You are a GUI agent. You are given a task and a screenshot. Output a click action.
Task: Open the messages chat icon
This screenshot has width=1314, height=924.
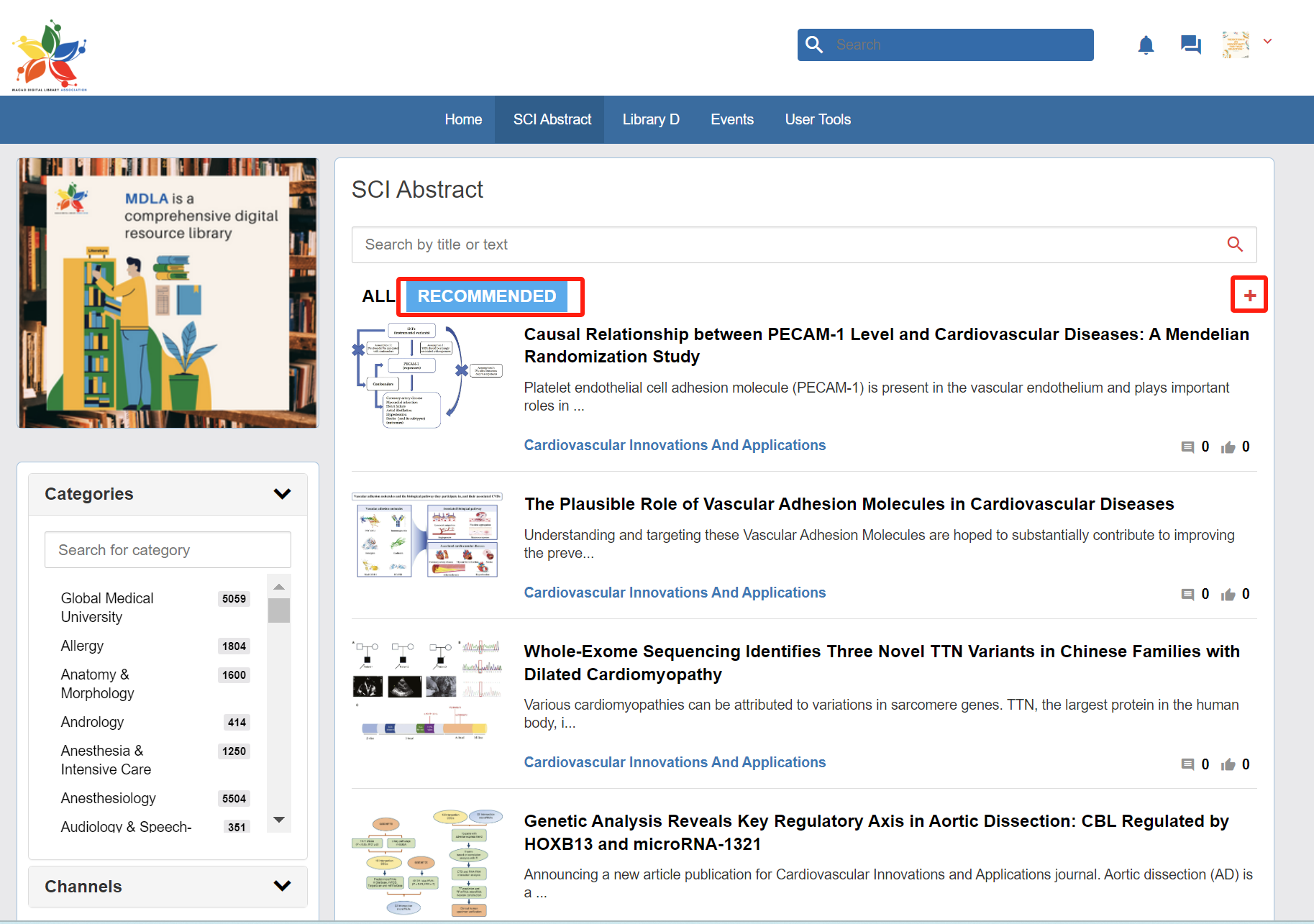(x=1190, y=45)
